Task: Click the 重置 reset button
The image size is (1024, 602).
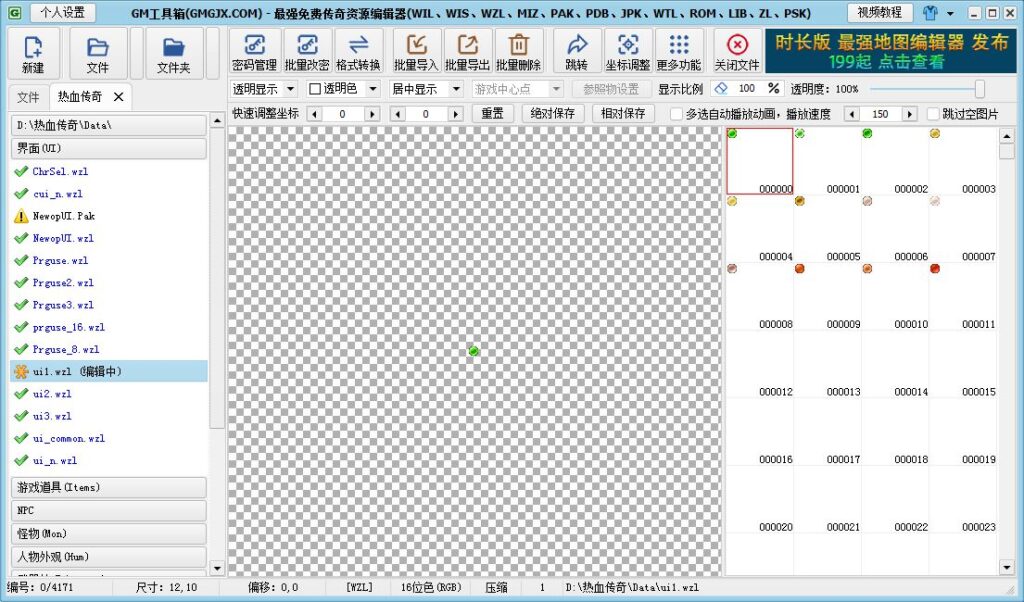Action: 492,114
